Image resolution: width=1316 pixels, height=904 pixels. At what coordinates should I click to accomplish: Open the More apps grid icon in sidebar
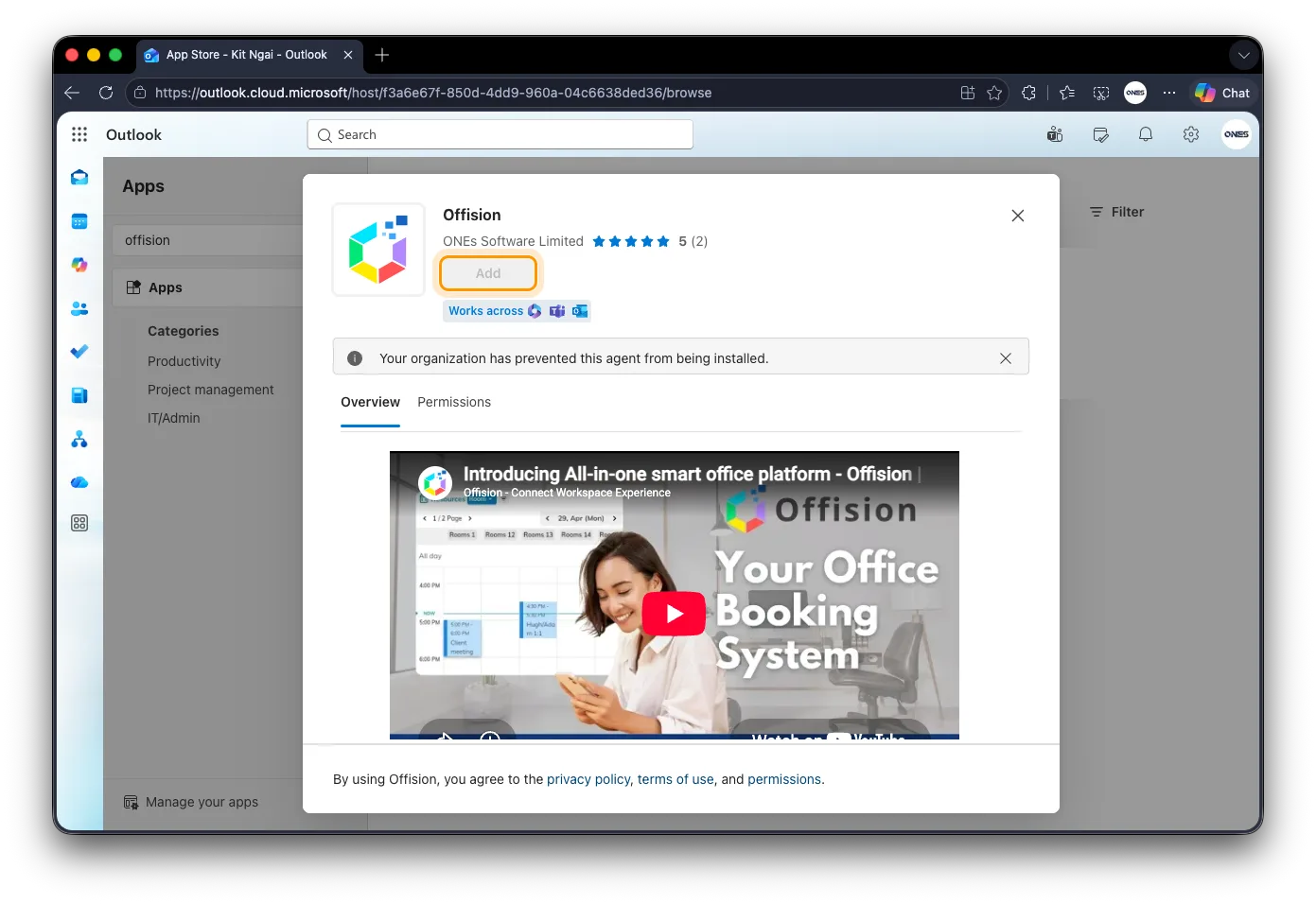coord(79,523)
